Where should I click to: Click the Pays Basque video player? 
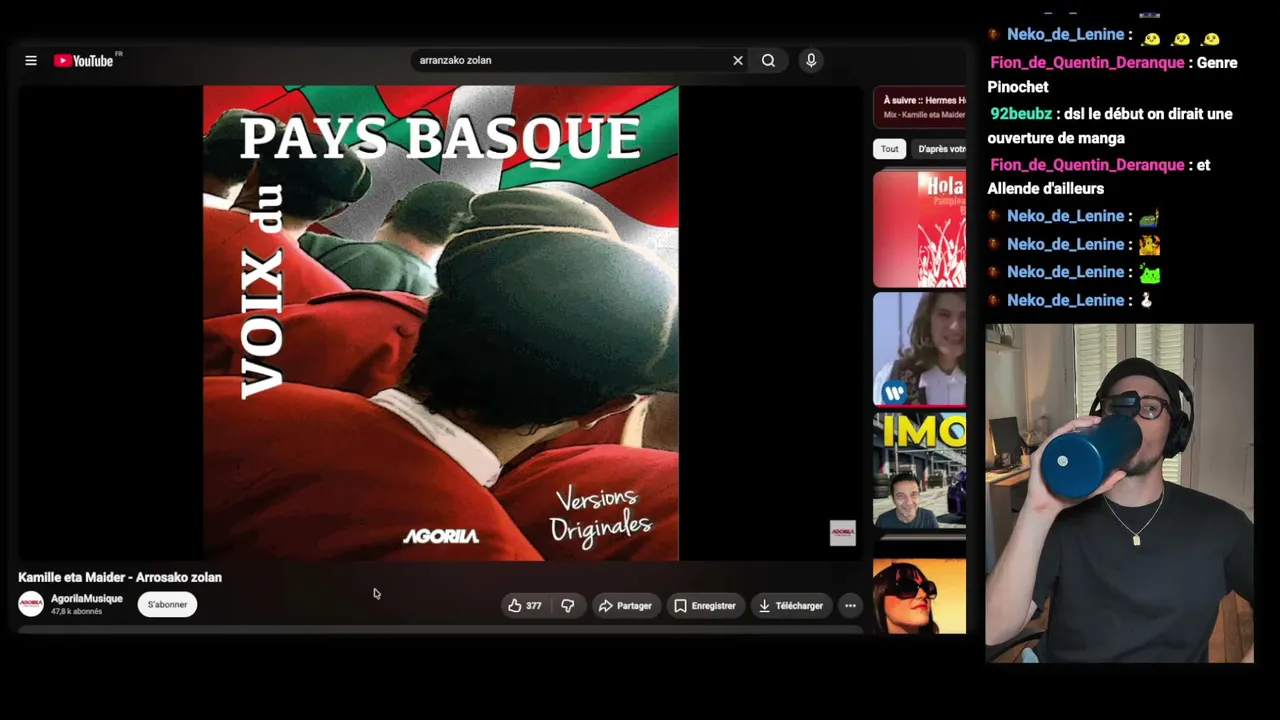[441, 322]
